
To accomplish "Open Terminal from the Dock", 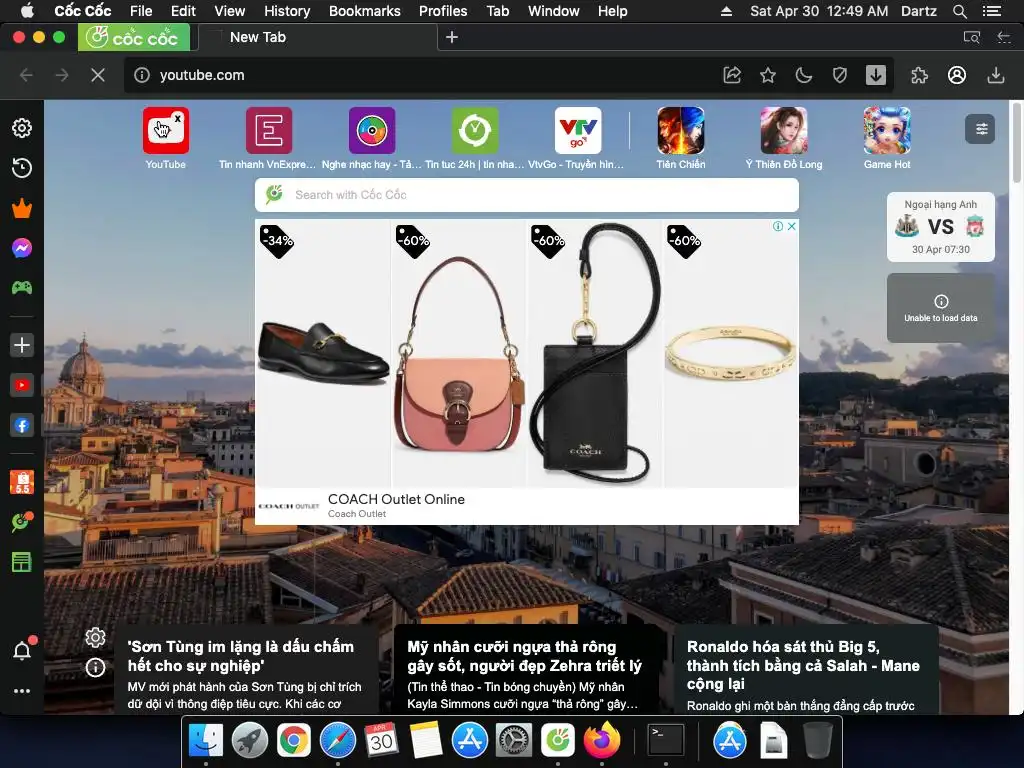I will pos(665,740).
